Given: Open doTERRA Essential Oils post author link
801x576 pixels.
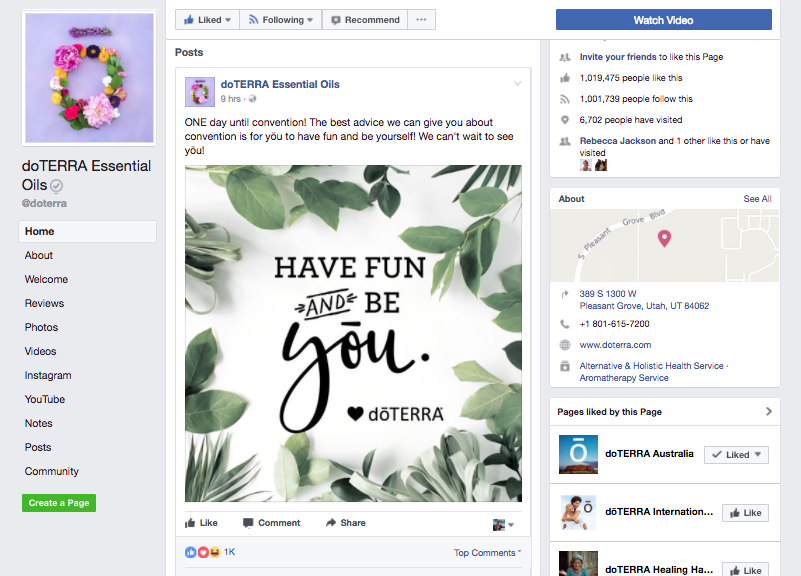Looking at the screenshot, I should [x=280, y=84].
